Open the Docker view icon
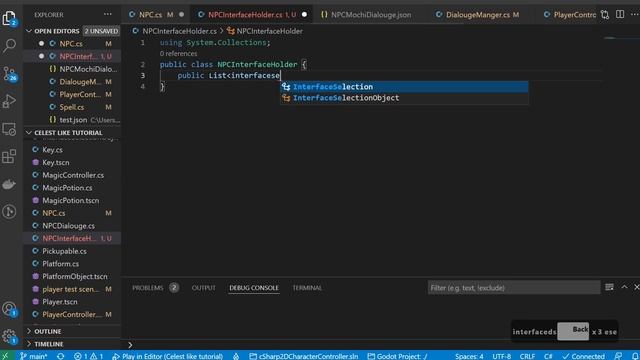The height and width of the screenshot is (360, 640). pyautogui.click(x=9, y=184)
